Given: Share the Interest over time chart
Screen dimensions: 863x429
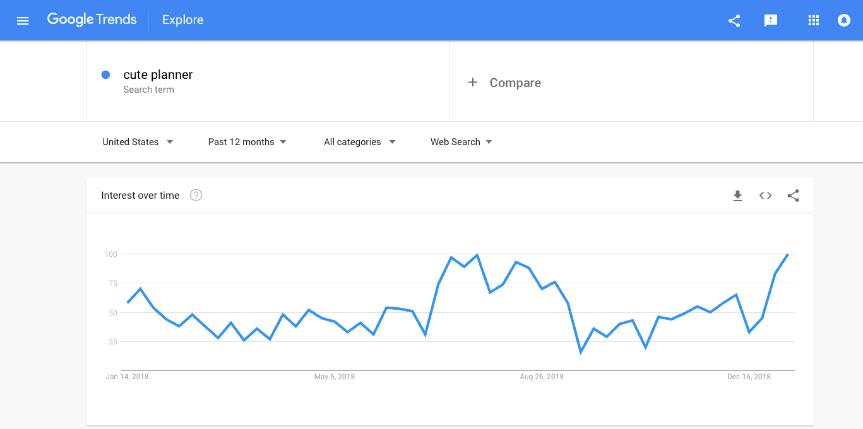Looking at the screenshot, I should (x=793, y=196).
